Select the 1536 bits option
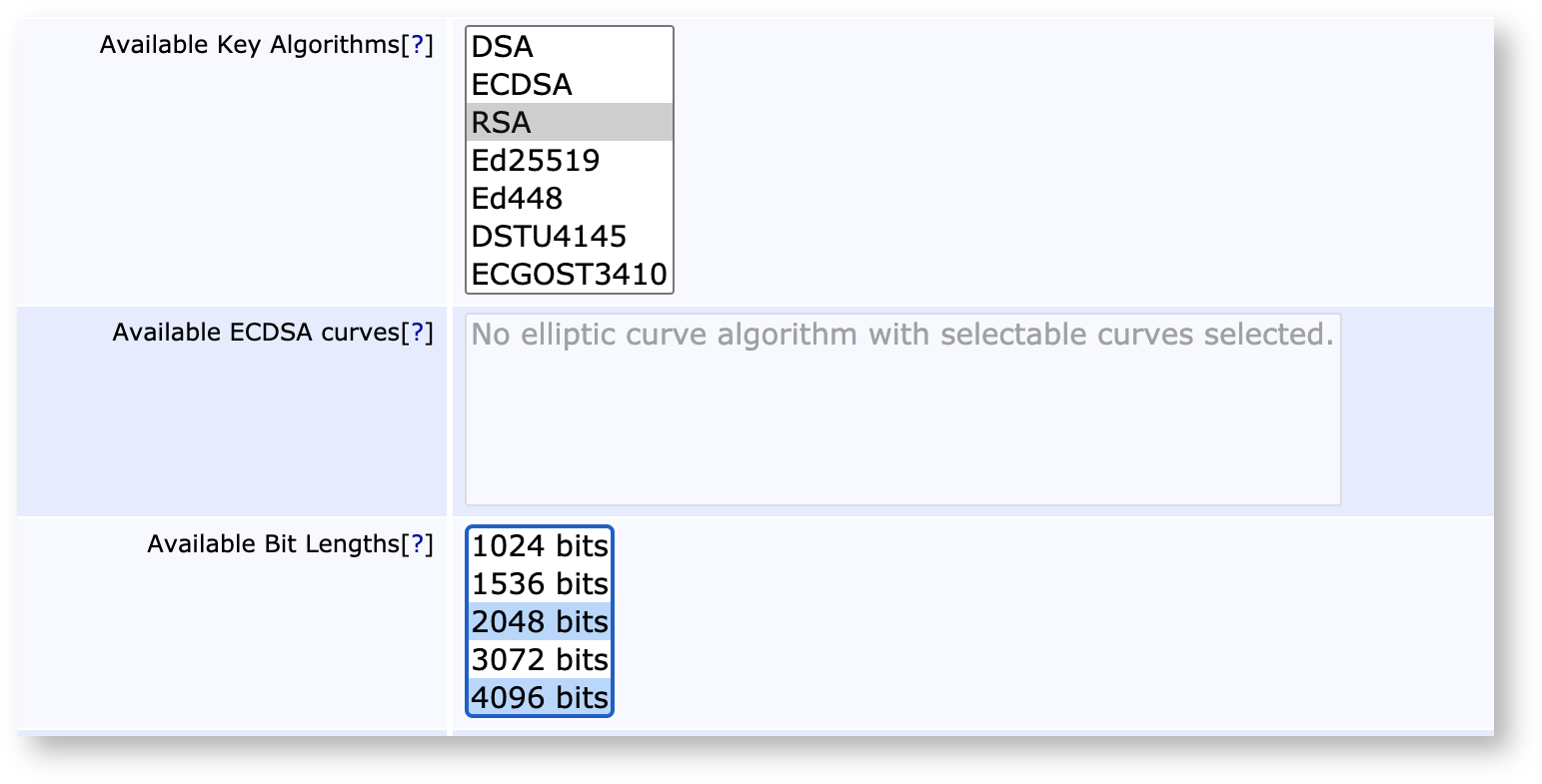 pos(540,584)
